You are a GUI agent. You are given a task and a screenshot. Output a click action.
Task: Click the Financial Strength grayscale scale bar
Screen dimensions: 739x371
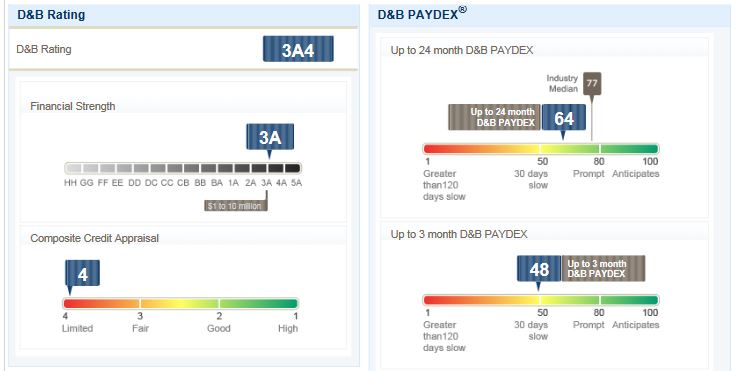pyautogui.click(x=183, y=168)
